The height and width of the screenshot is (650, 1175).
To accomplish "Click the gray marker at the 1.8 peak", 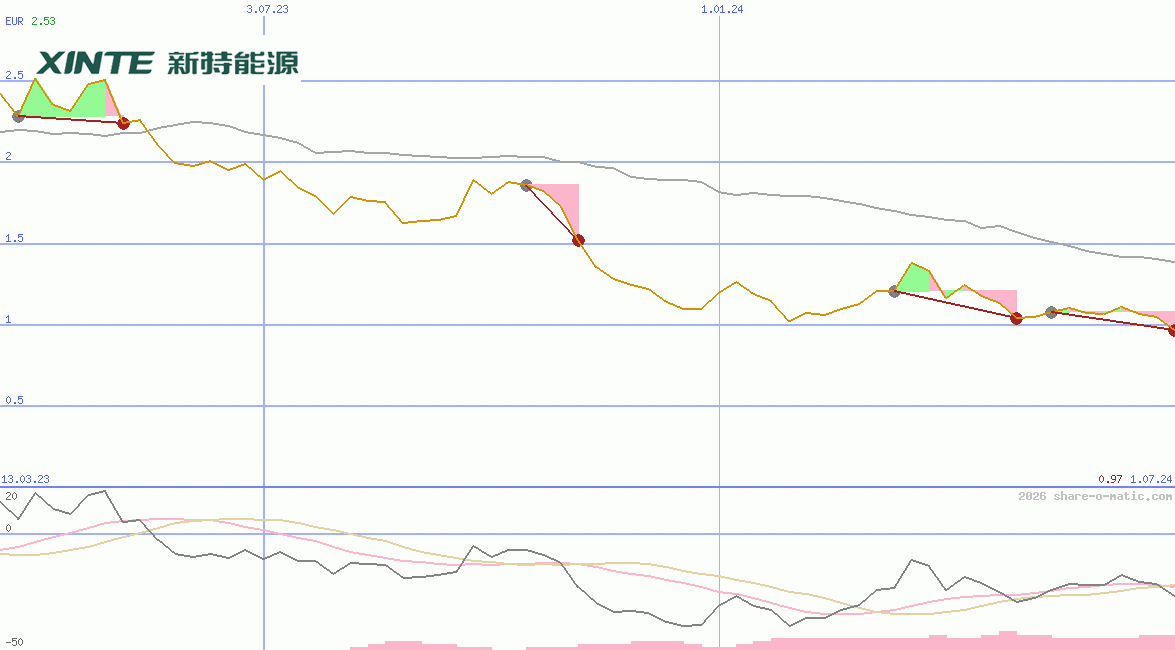I will click(x=525, y=184).
